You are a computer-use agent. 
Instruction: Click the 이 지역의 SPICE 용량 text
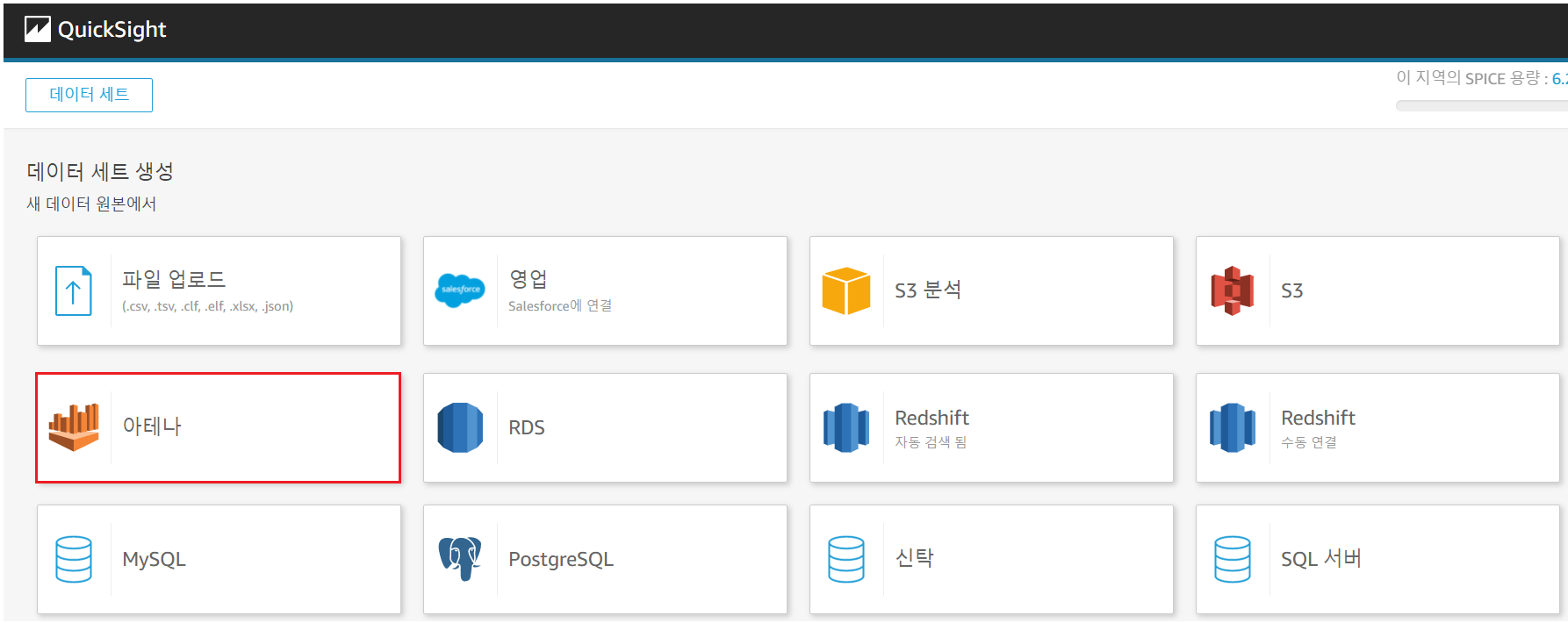click(x=1472, y=78)
